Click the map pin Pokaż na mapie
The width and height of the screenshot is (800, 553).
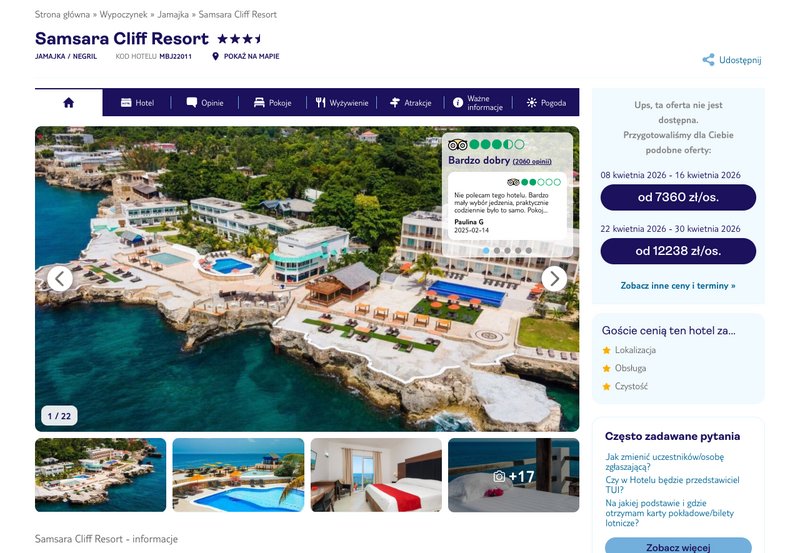215,56
